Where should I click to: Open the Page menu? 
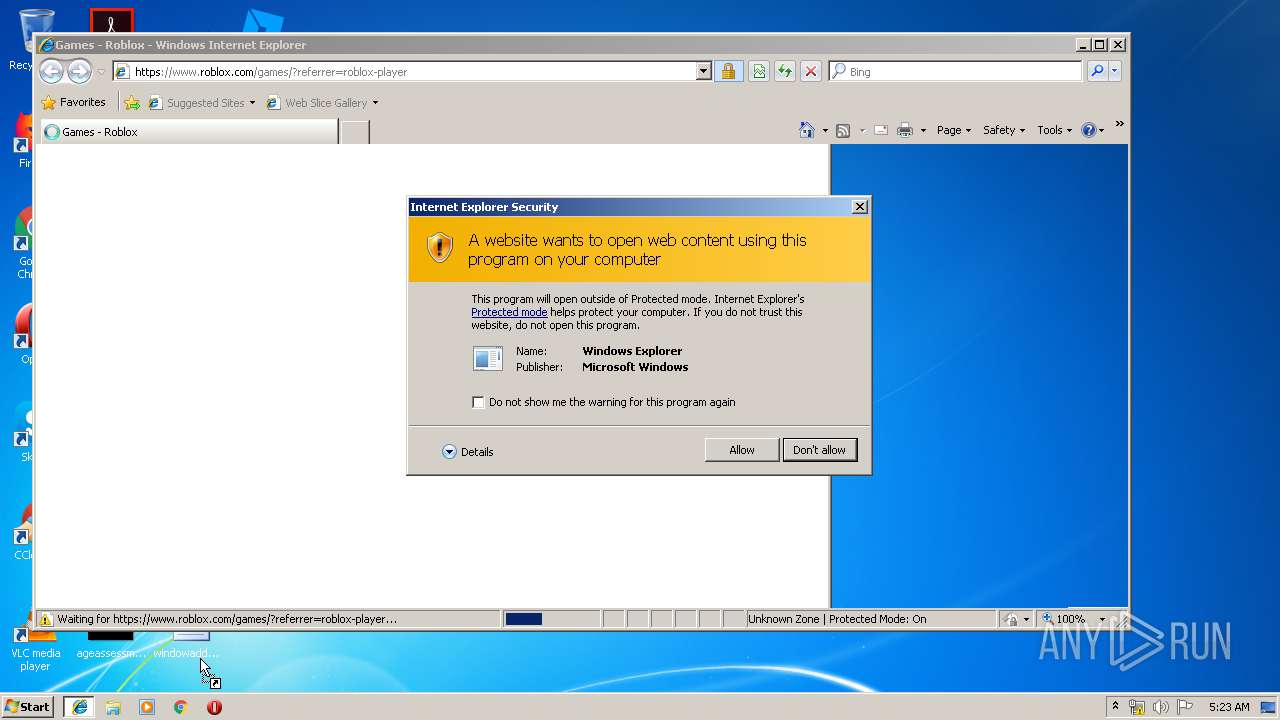coord(954,130)
